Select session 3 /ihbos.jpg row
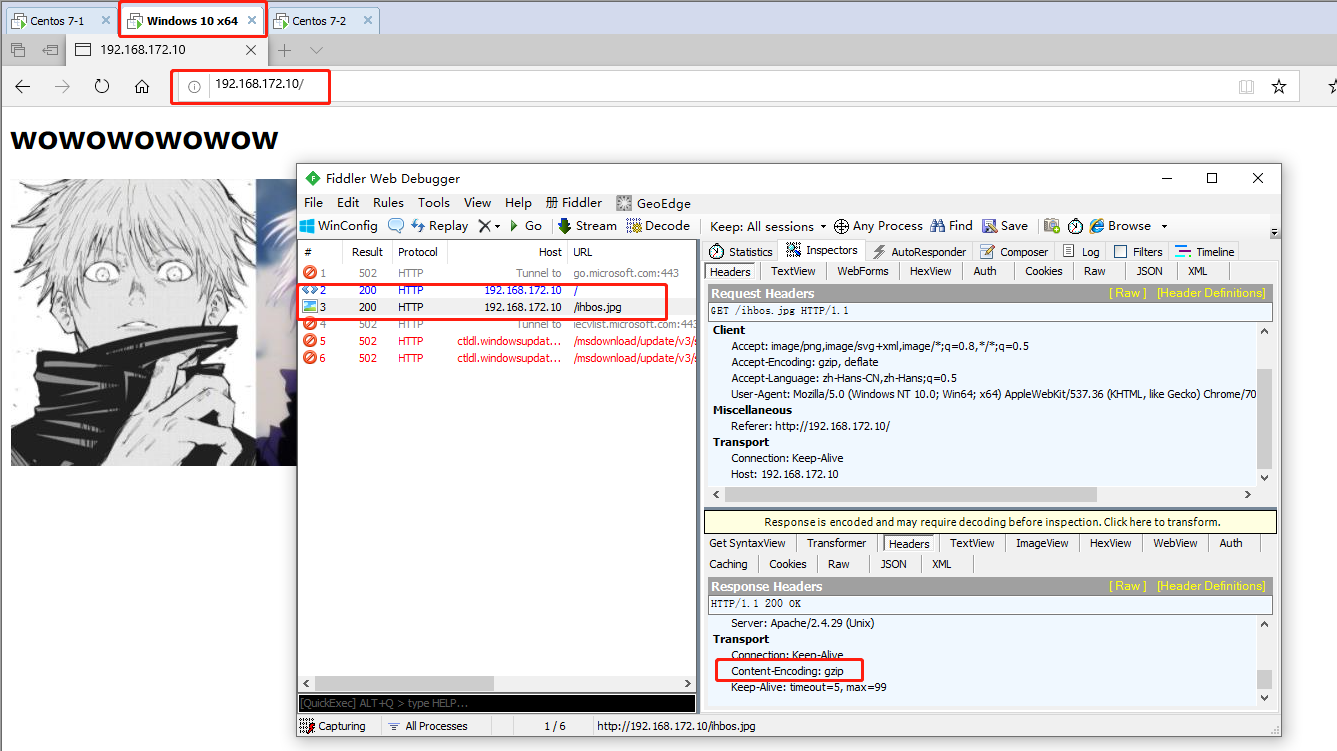1337x751 pixels. click(x=498, y=307)
